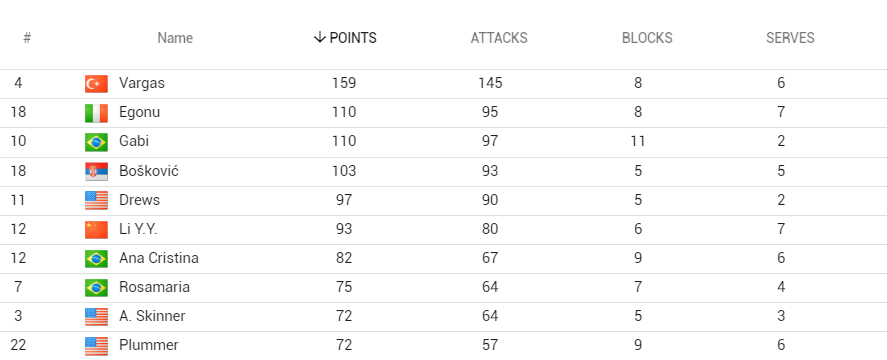Click Egonu's 110 points value
887x360 pixels.
344,112
